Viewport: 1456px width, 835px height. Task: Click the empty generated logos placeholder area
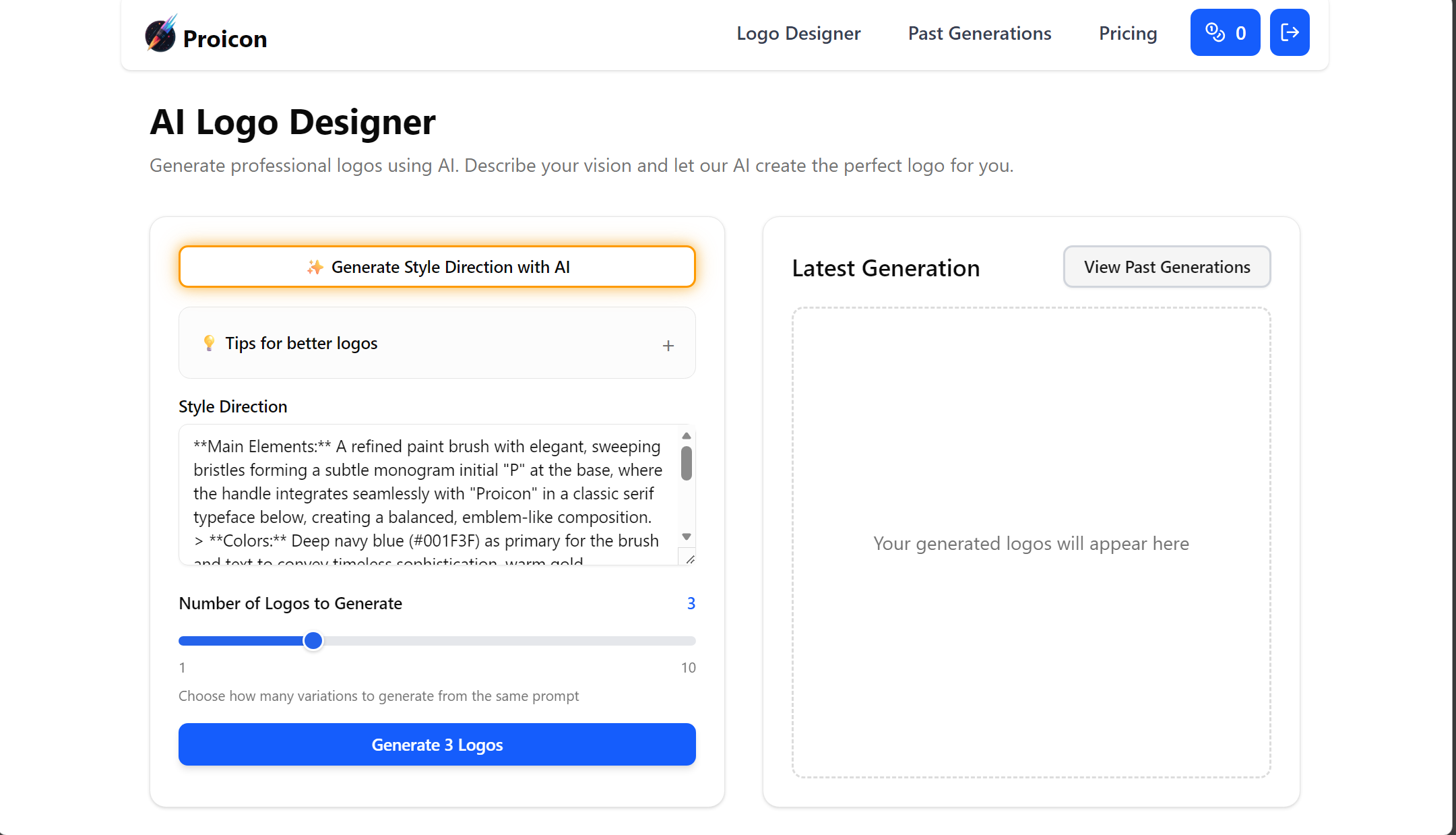pyautogui.click(x=1031, y=543)
